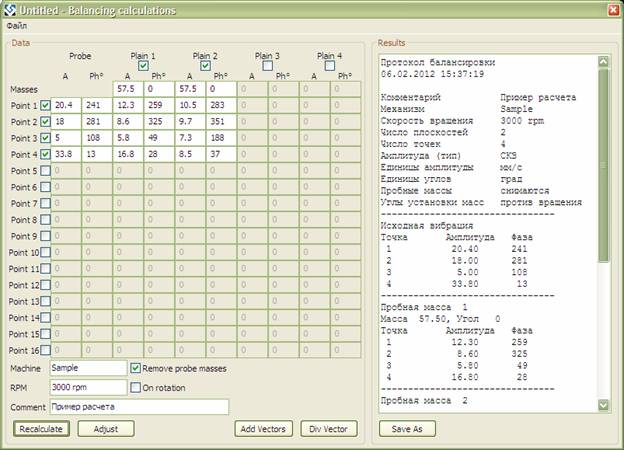Click the Results scrollbar up arrow
The height and width of the screenshot is (450, 624).
tap(603, 62)
